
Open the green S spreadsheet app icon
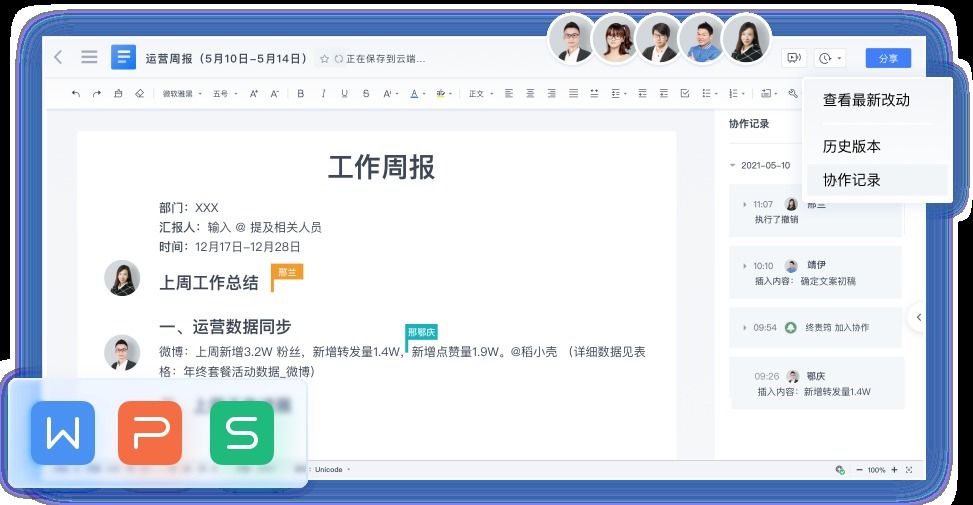point(241,432)
